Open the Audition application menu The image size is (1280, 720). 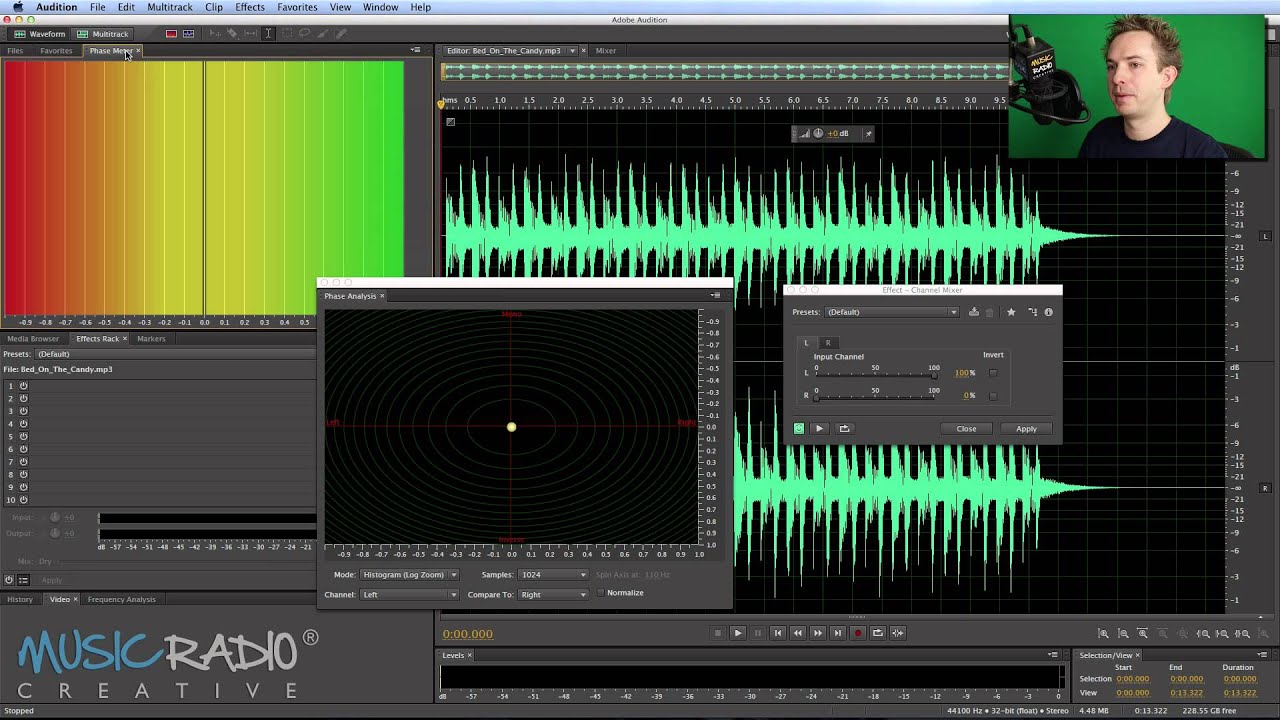[56, 7]
